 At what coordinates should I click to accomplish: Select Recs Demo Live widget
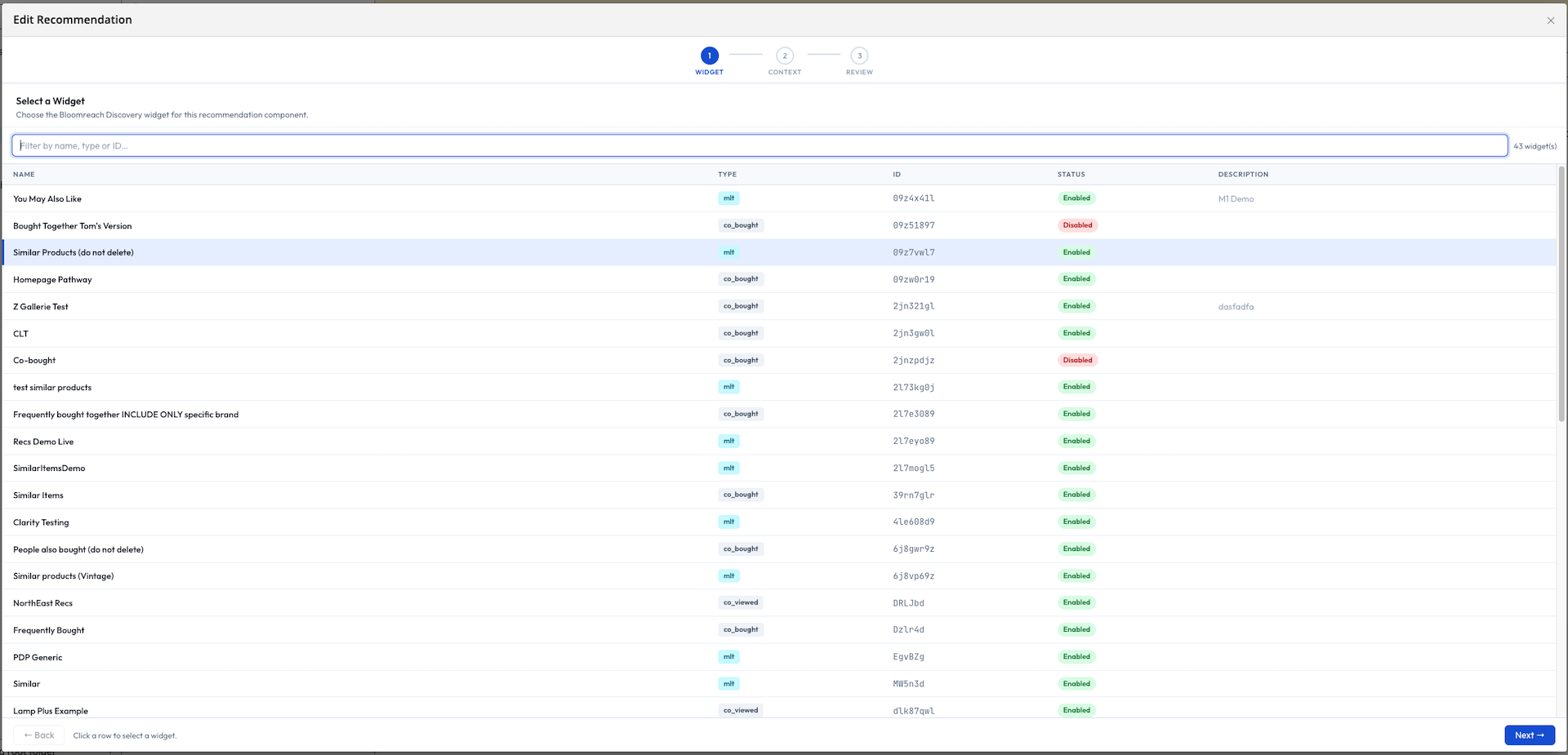click(779, 441)
